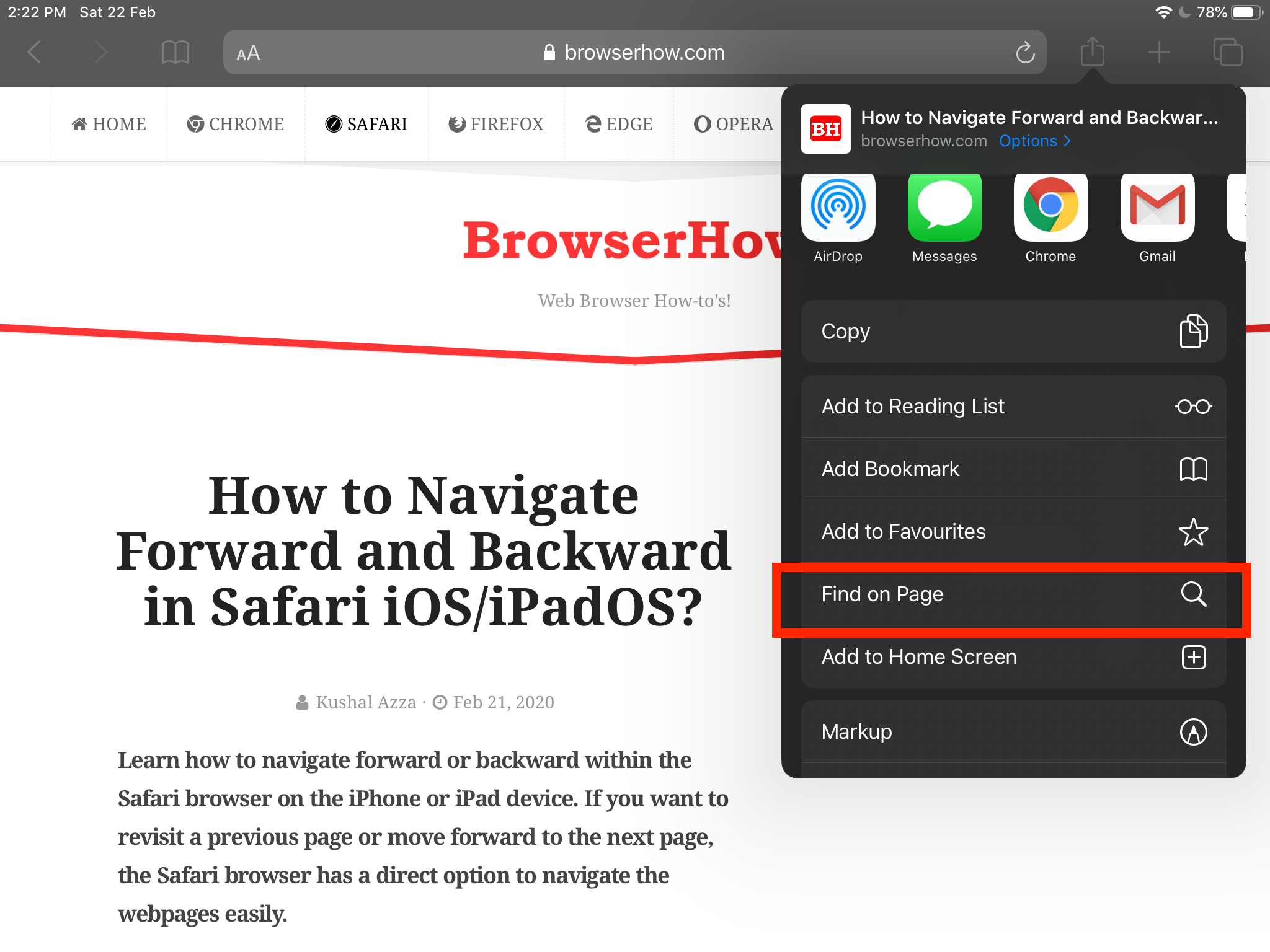Tap the Share icon in Safari toolbar
The image size is (1270, 952).
click(x=1092, y=51)
